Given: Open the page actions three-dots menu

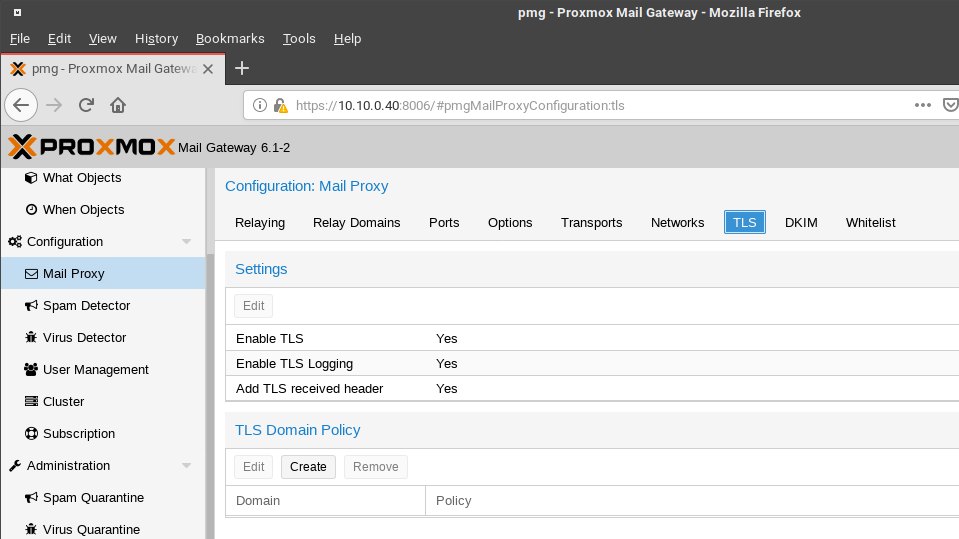Looking at the screenshot, I should click(922, 105).
